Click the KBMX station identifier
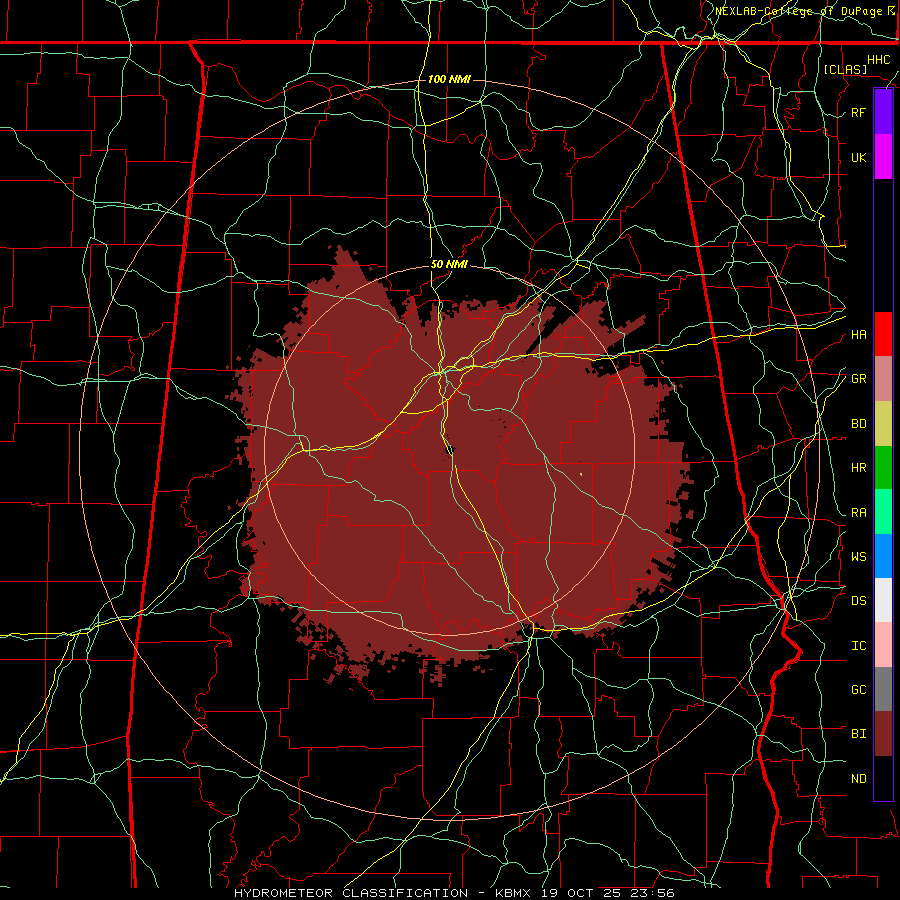The height and width of the screenshot is (900, 900). tap(513, 893)
